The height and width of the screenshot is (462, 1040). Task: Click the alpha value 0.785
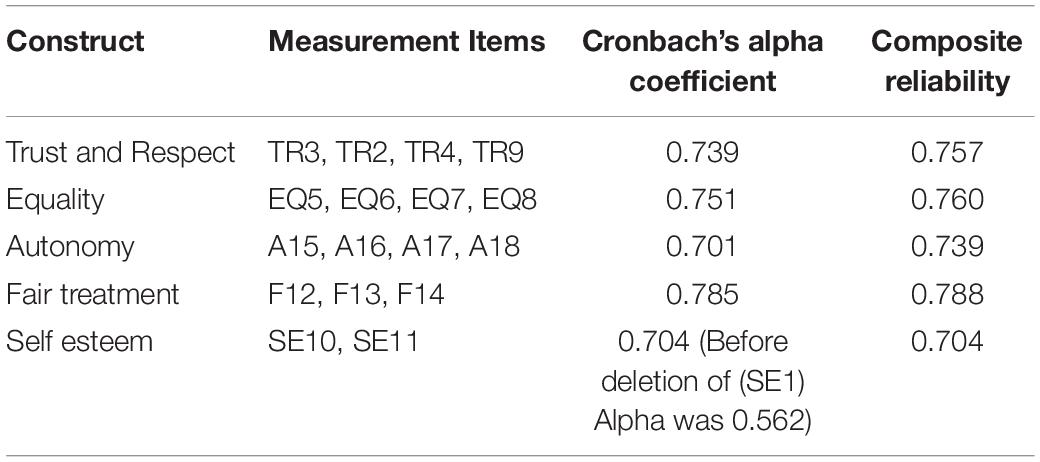pyautogui.click(x=703, y=294)
